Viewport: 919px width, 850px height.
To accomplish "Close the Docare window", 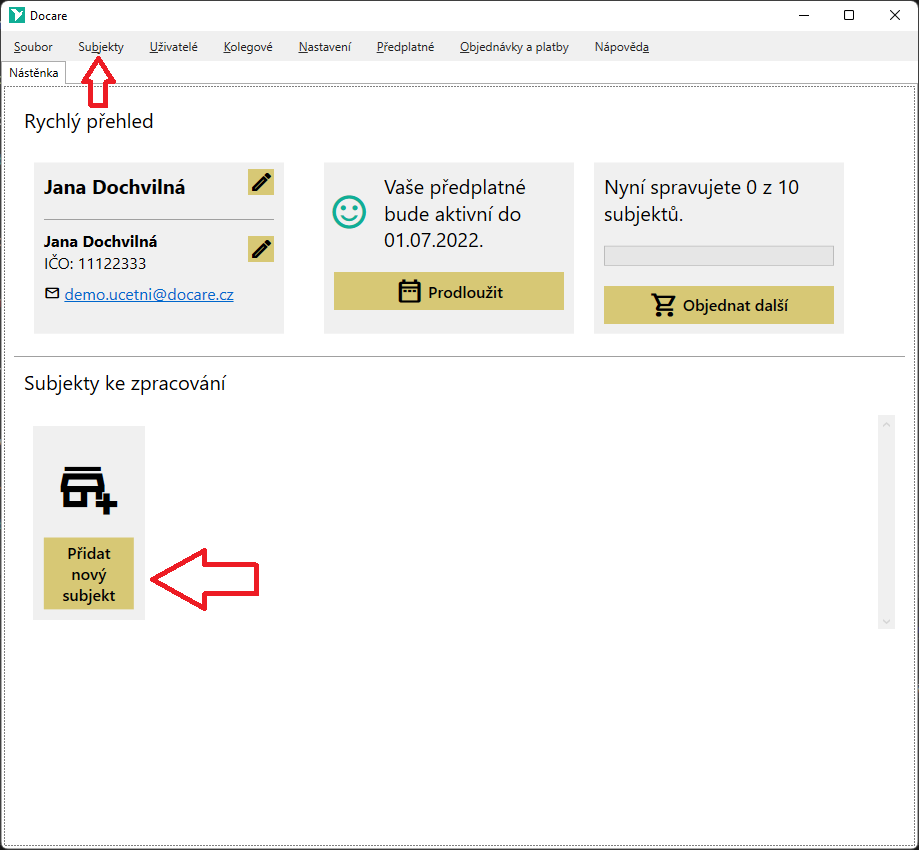I will click(895, 15).
